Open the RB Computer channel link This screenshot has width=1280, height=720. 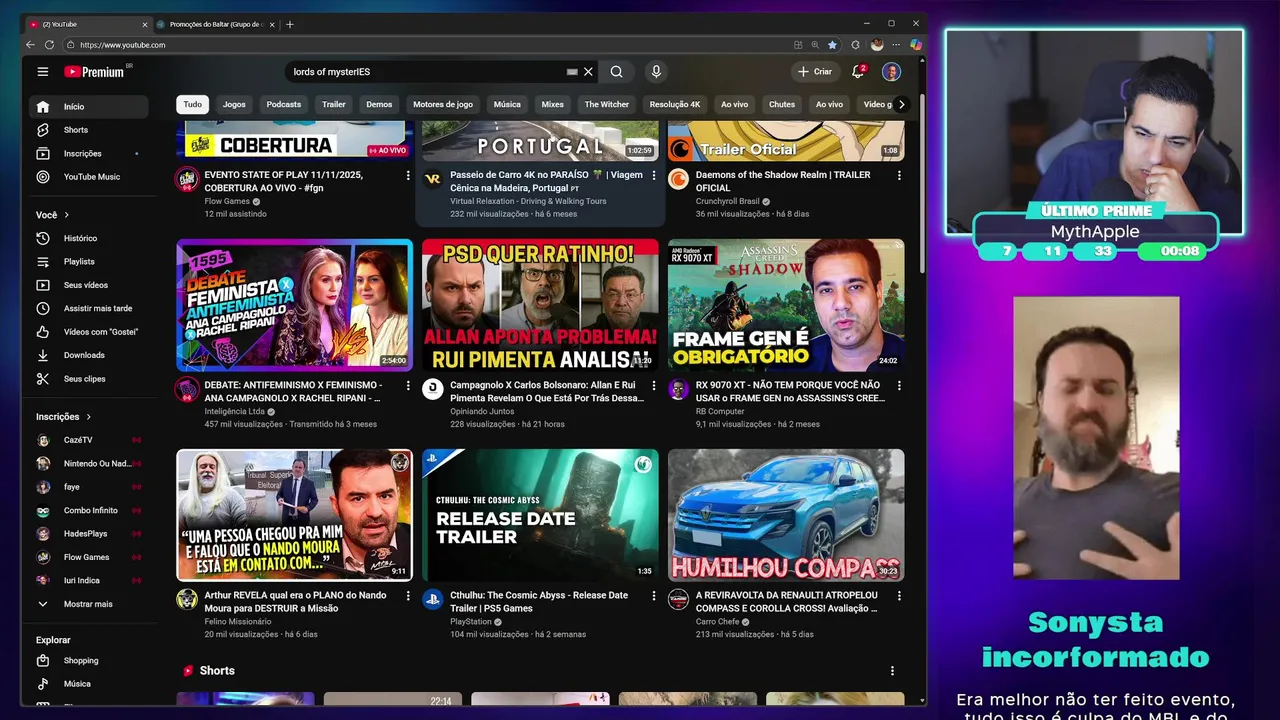click(720, 411)
